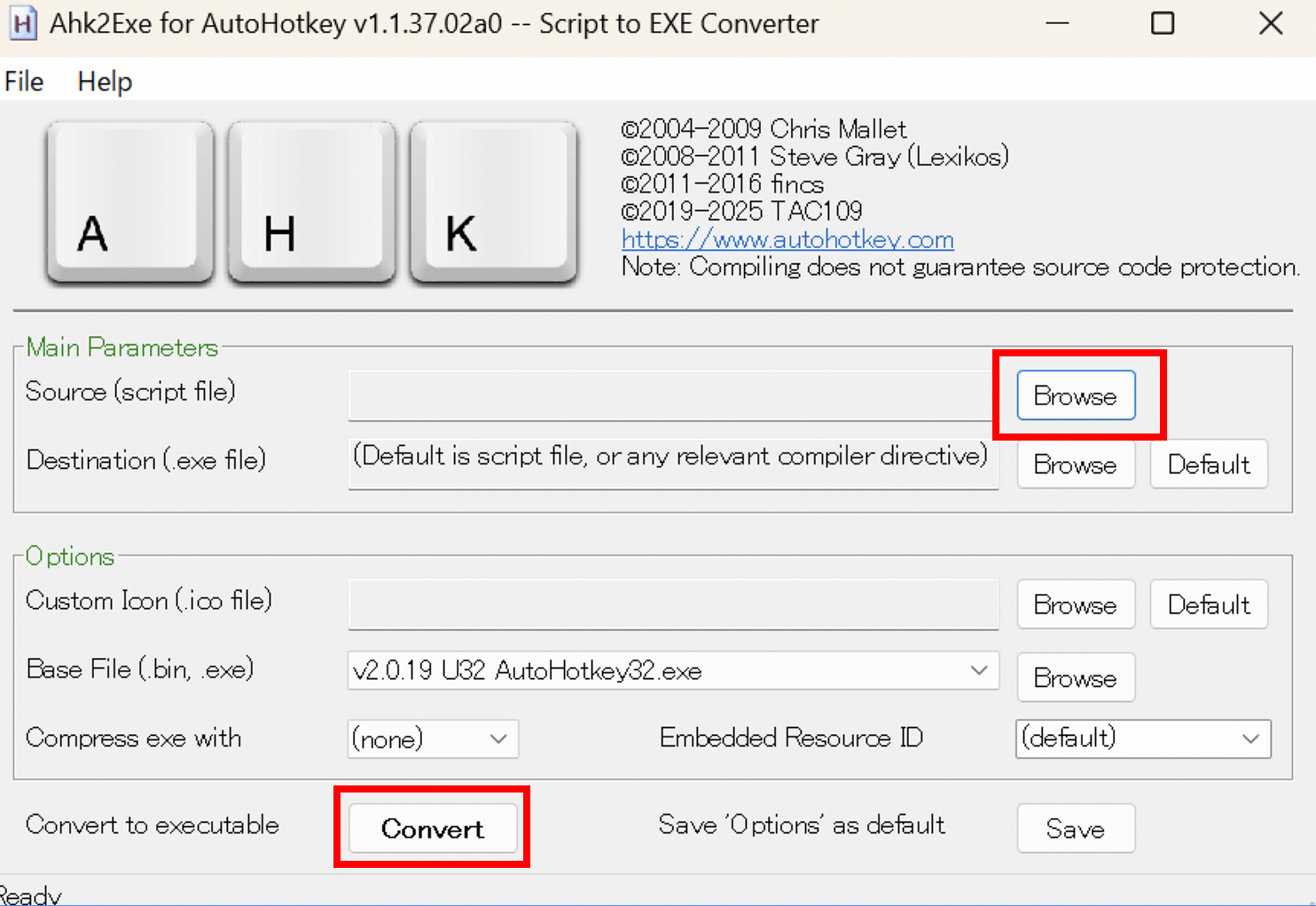Focus the Source script file field

click(x=673, y=395)
